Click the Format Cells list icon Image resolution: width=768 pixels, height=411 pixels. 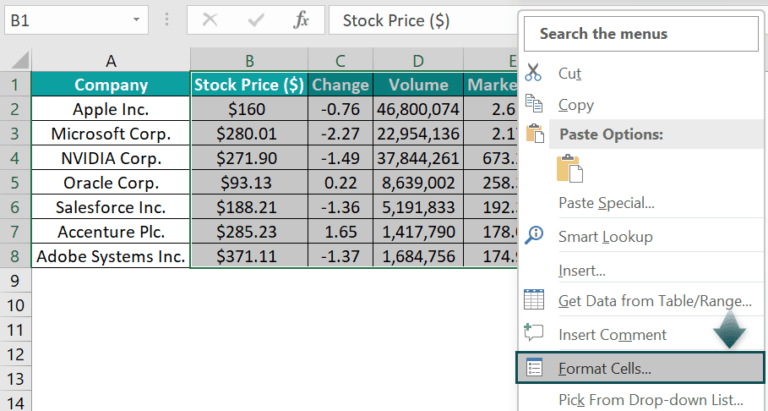pos(534,367)
